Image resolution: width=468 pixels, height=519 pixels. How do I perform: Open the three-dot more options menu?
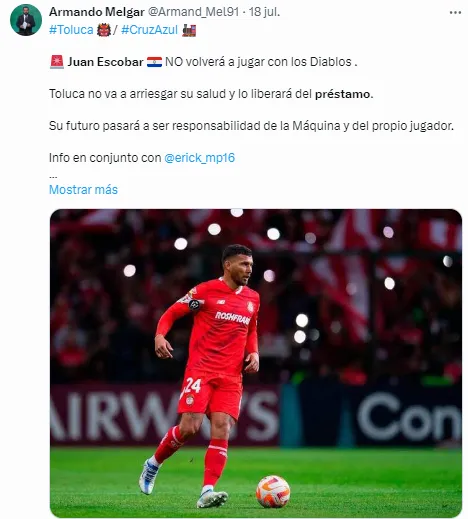[455, 13]
